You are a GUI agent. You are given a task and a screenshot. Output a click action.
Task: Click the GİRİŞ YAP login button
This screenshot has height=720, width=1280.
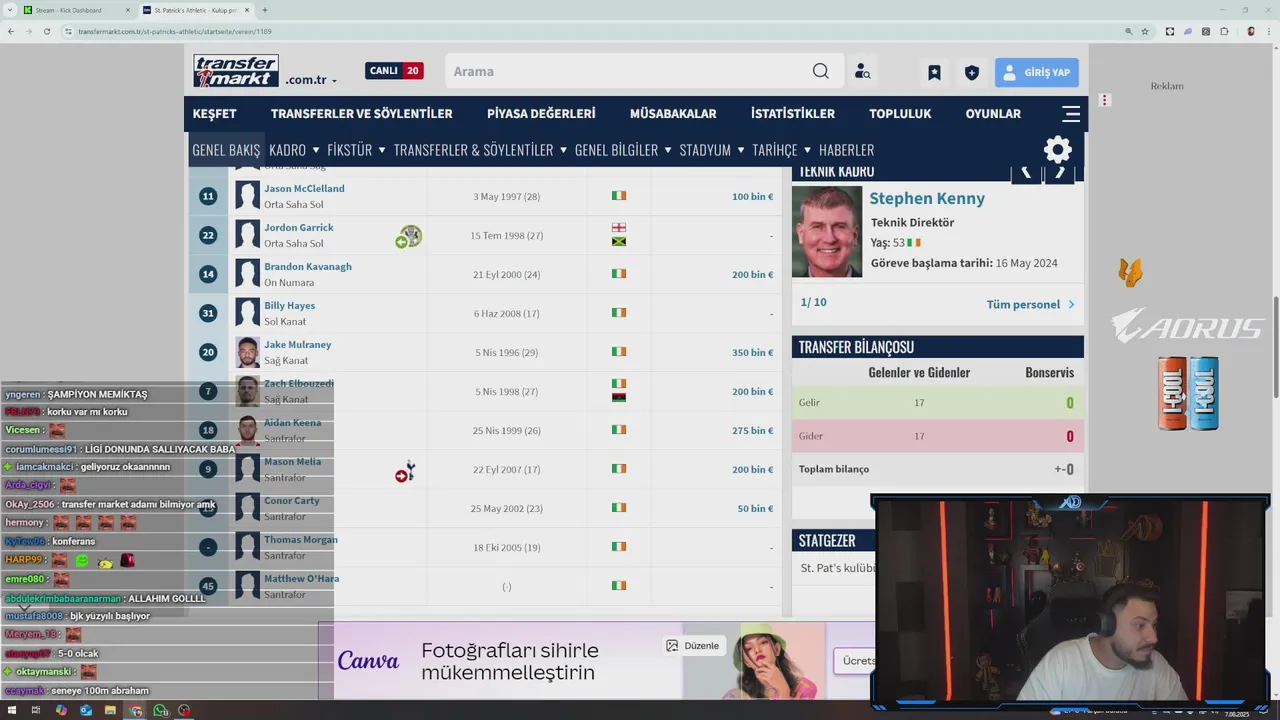1036,72
